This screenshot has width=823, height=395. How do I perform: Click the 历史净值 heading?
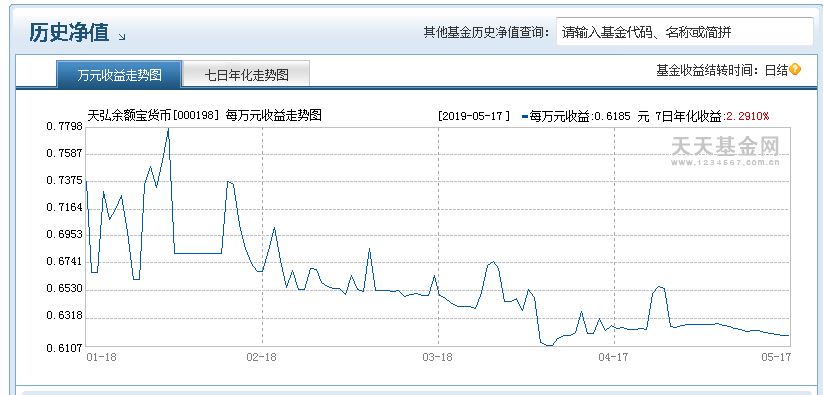point(69,33)
